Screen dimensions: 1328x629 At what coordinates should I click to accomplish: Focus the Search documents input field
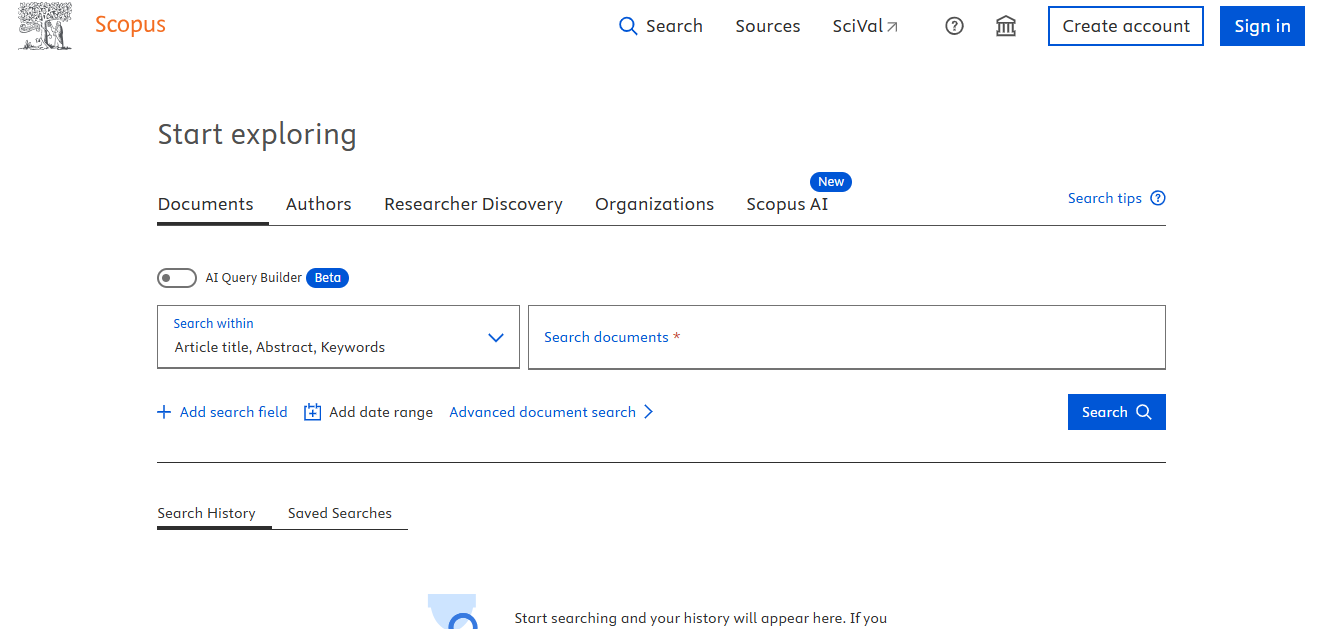click(x=846, y=338)
